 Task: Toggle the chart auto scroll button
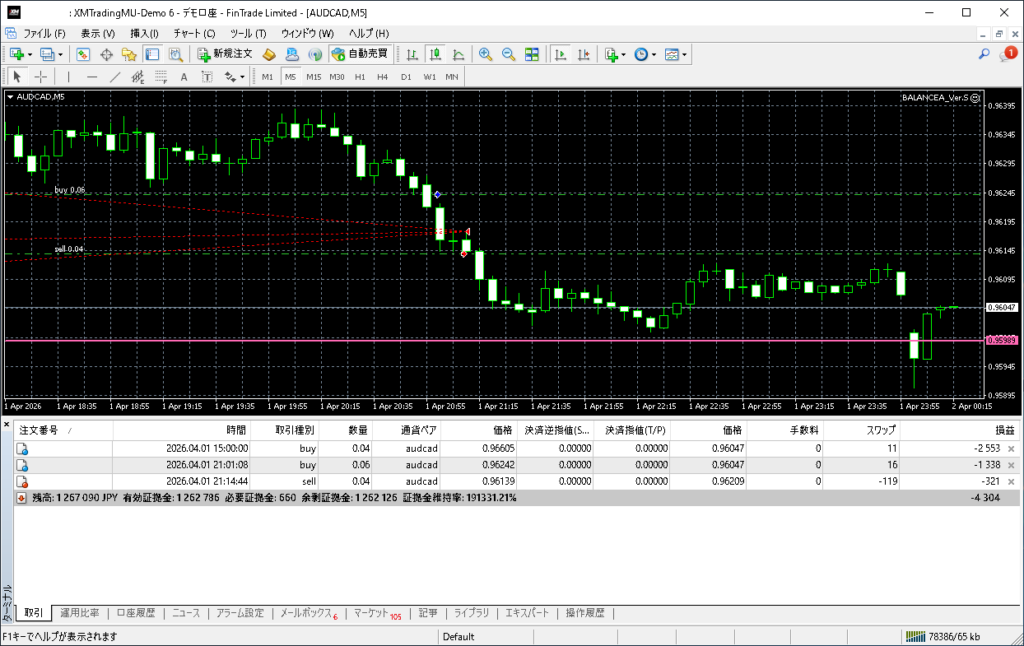(561, 54)
